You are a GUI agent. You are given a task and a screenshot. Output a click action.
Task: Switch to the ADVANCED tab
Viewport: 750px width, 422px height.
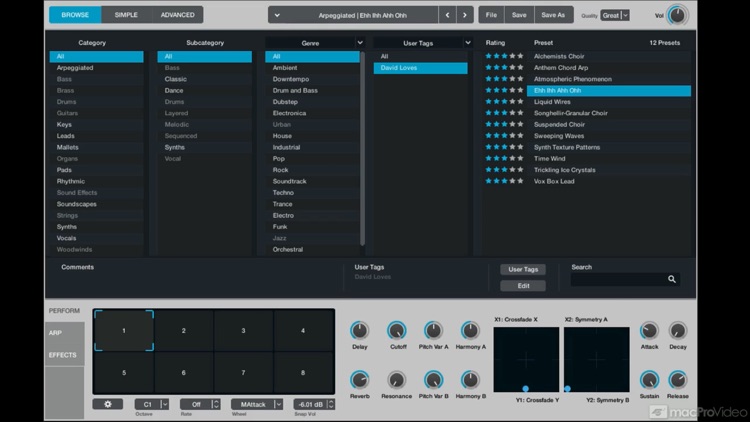pyautogui.click(x=177, y=15)
